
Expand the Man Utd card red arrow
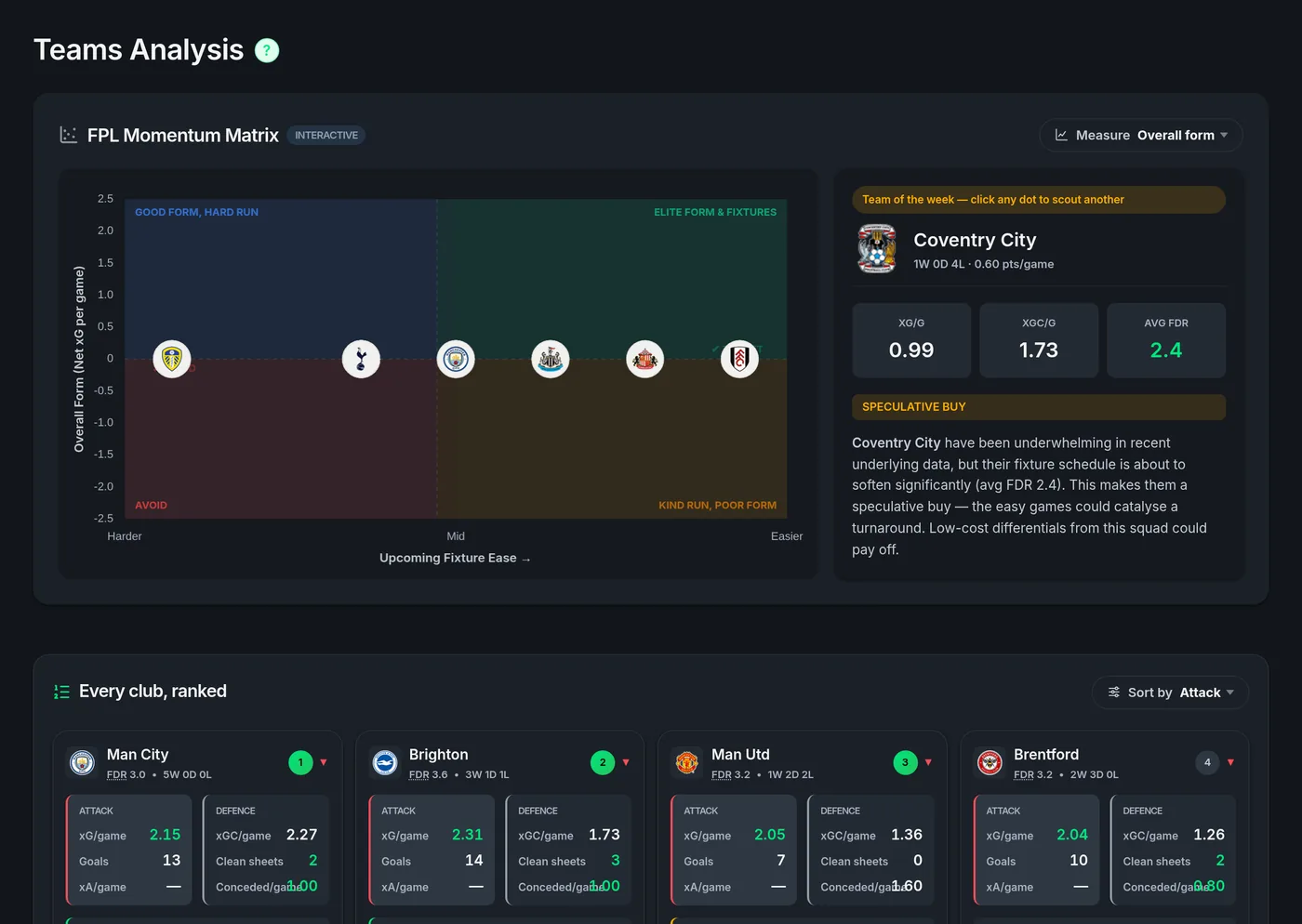(928, 762)
